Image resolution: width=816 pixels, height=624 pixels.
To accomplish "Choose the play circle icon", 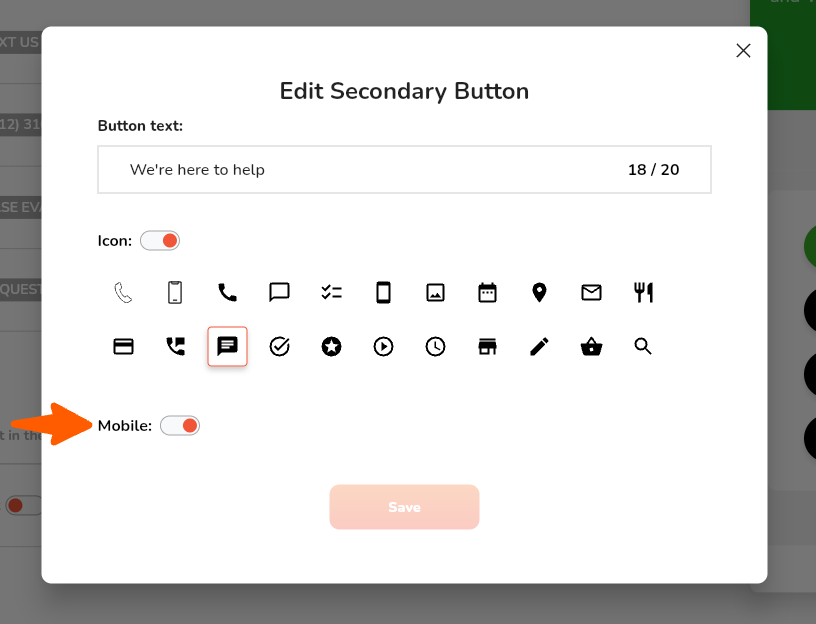I will pos(384,347).
